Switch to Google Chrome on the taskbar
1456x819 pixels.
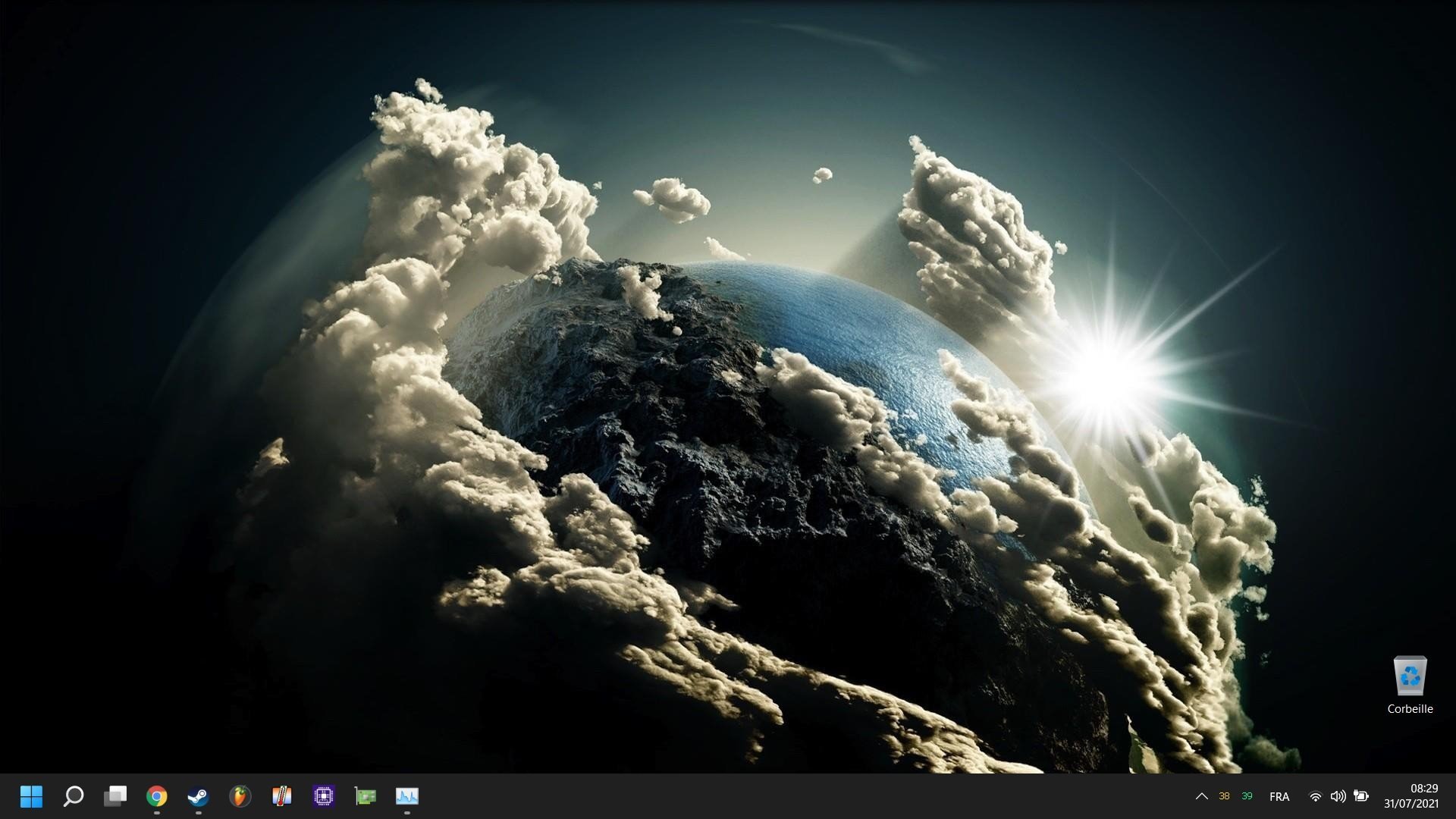157,796
